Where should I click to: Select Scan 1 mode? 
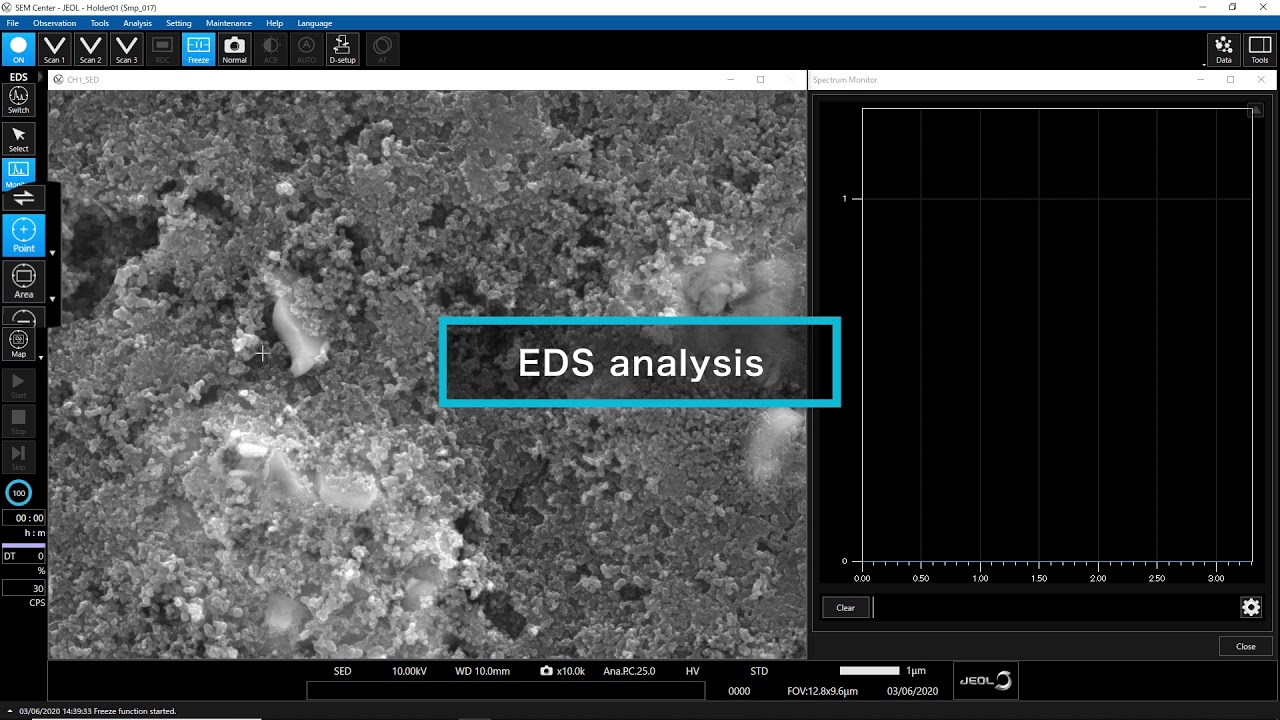[54, 49]
